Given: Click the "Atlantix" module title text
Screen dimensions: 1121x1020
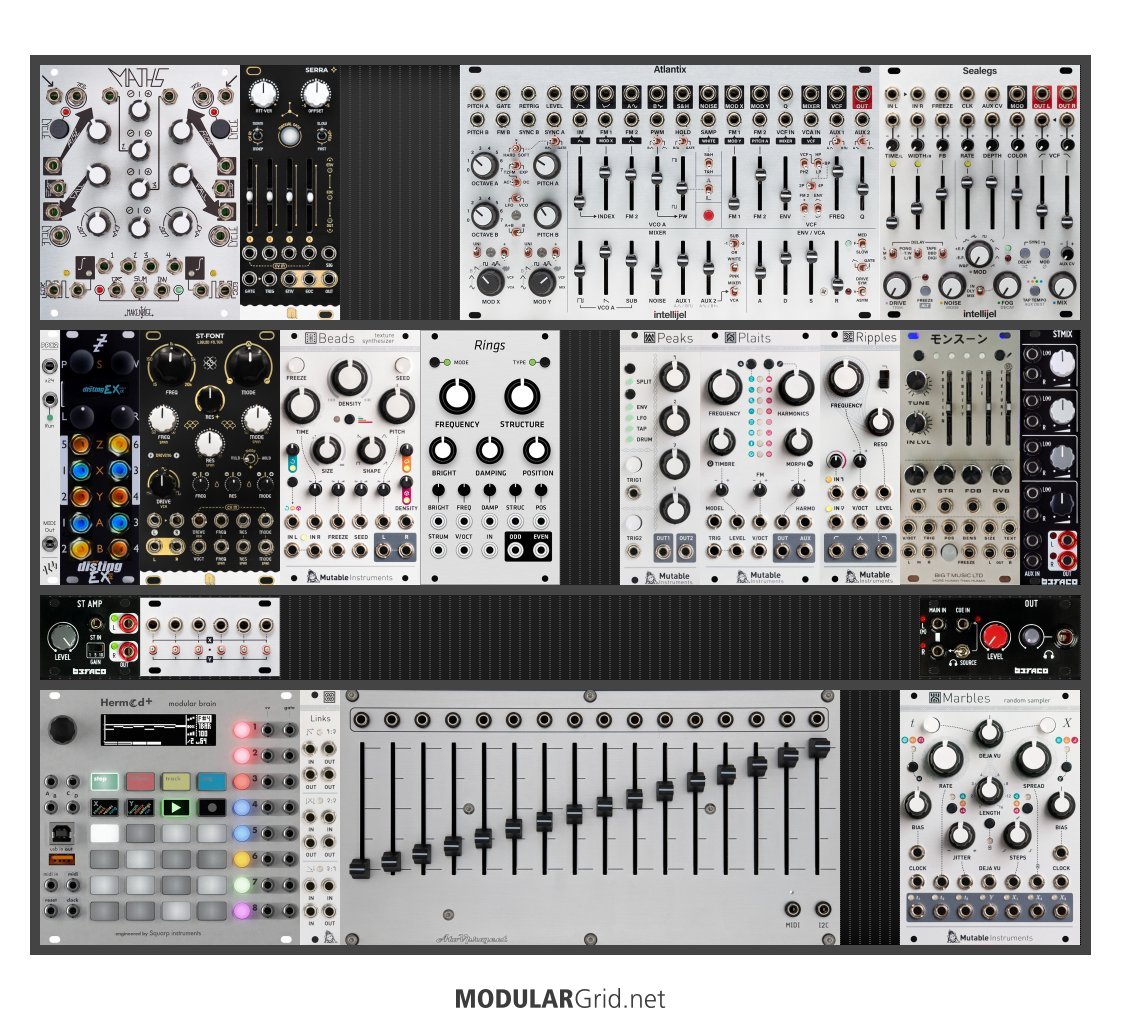Looking at the screenshot, I should (x=670, y=69).
